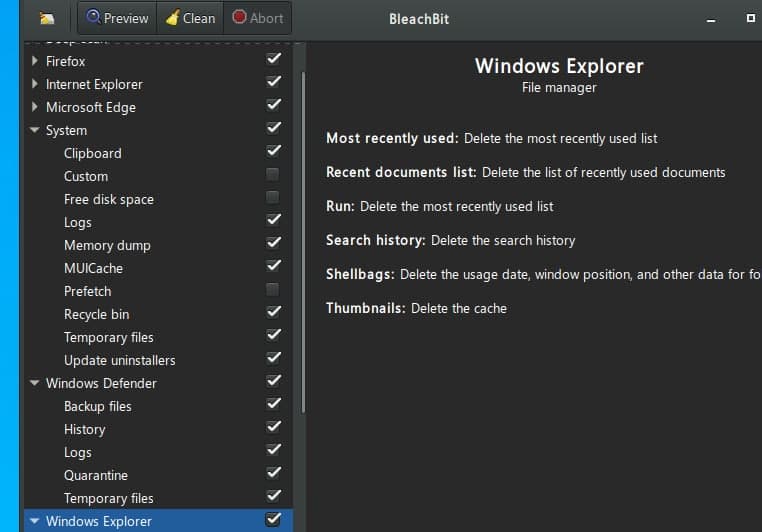Click the BleachBit application menu icon
The width and height of the screenshot is (762, 532).
click(x=47, y=18)
